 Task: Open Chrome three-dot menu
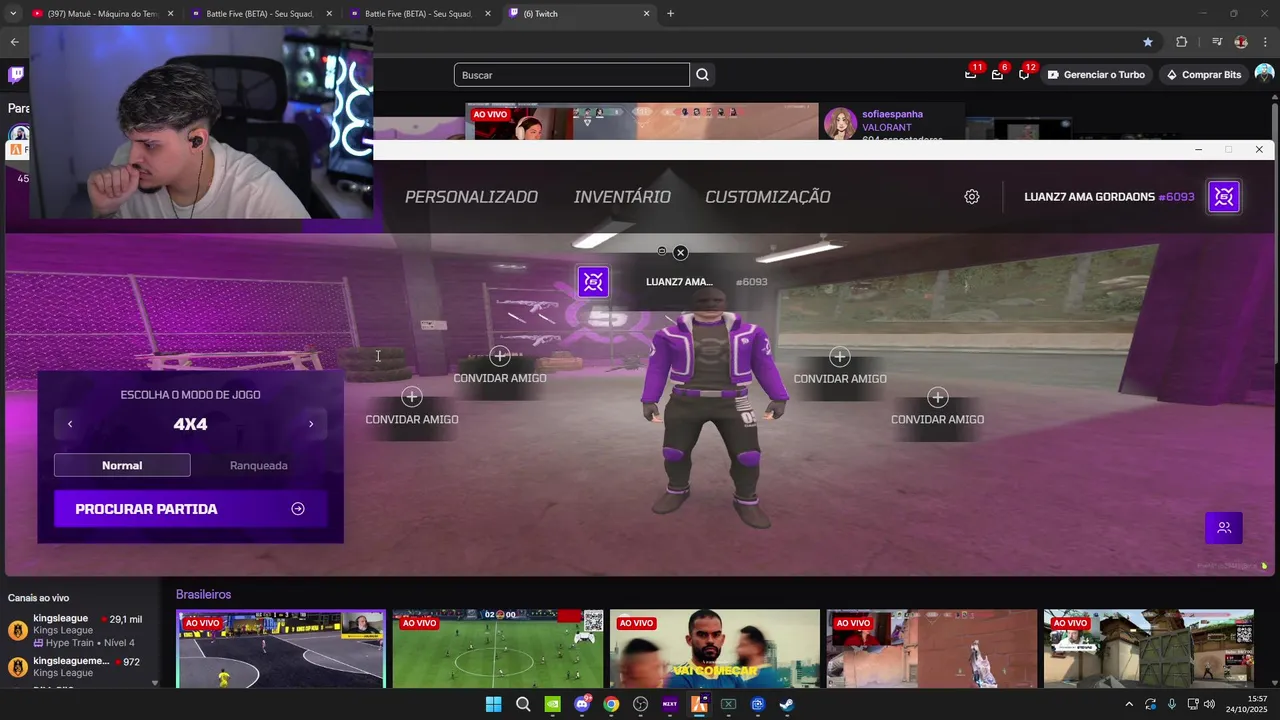[x=1266, y=42]
